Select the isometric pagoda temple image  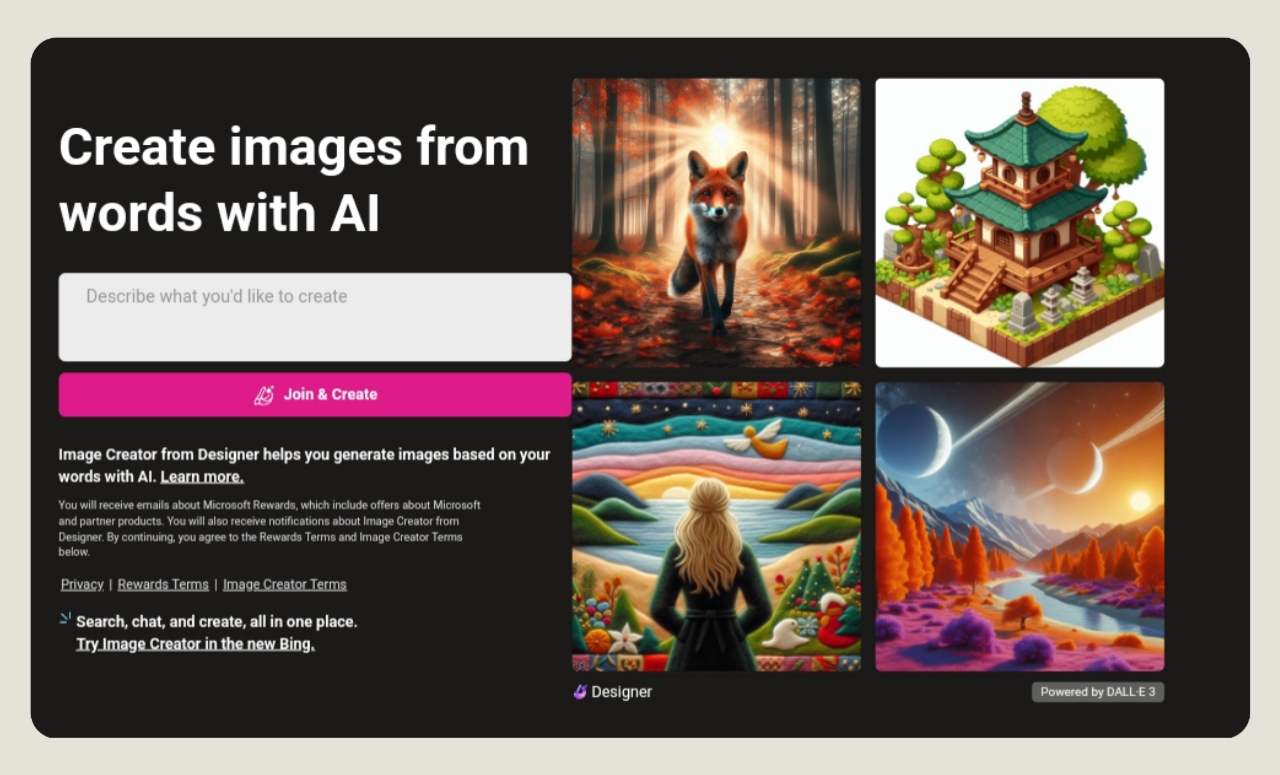tap(1020, 223)
